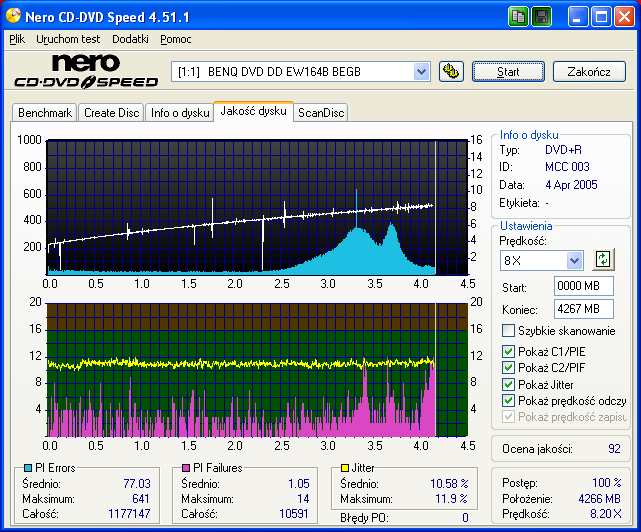The image size is (641, 532).
Task: Click PI Failures maximum value 14
Action: [x=303, y=499]
